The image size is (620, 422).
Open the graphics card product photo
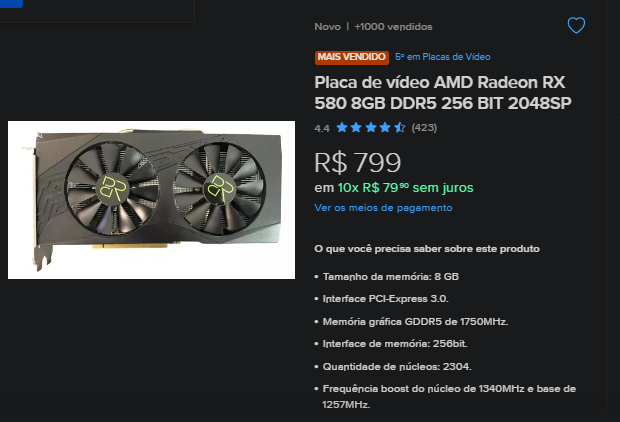(x=151, y=200)
